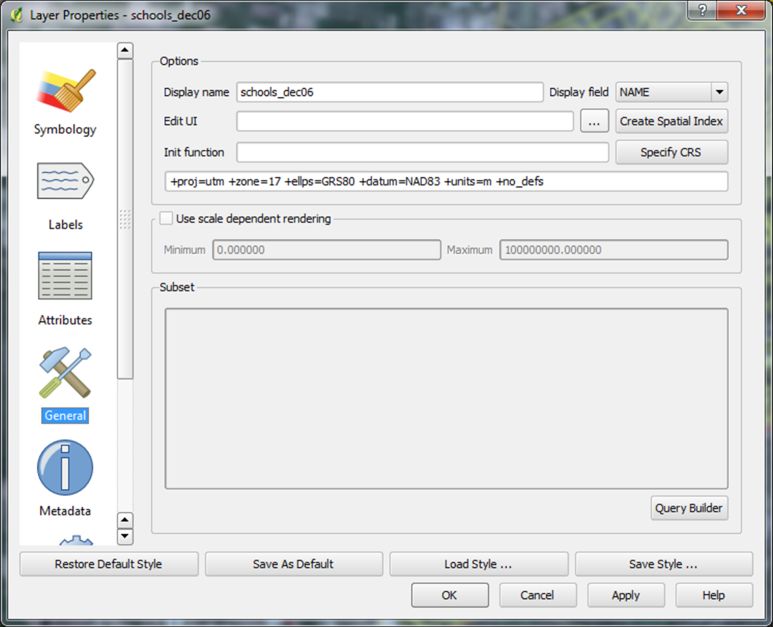Click Save As Default button
773x627 pixels.
pyautogui.click(x=294, y=564)
